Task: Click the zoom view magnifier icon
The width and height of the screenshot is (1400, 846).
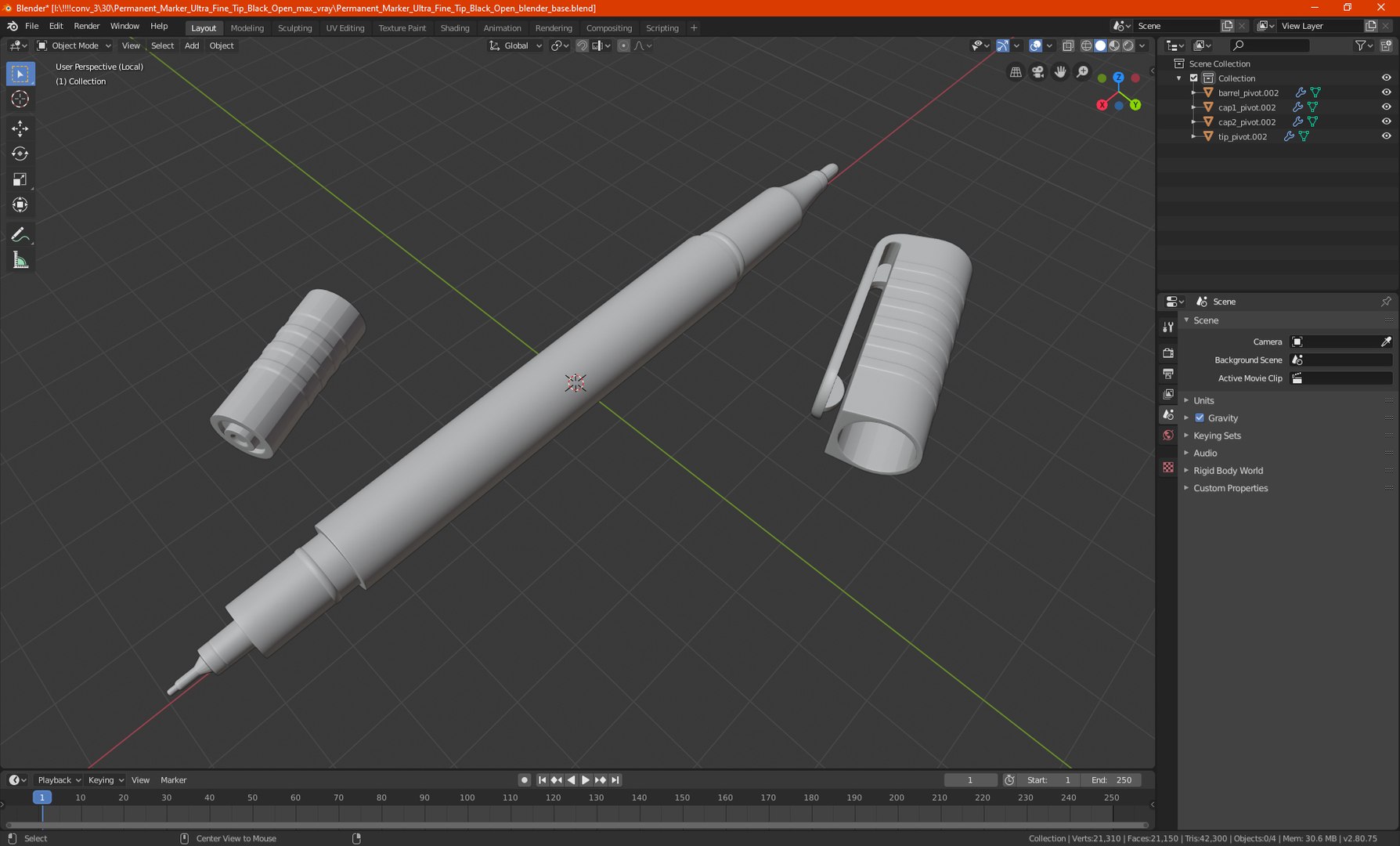Action: (1083, 72)
